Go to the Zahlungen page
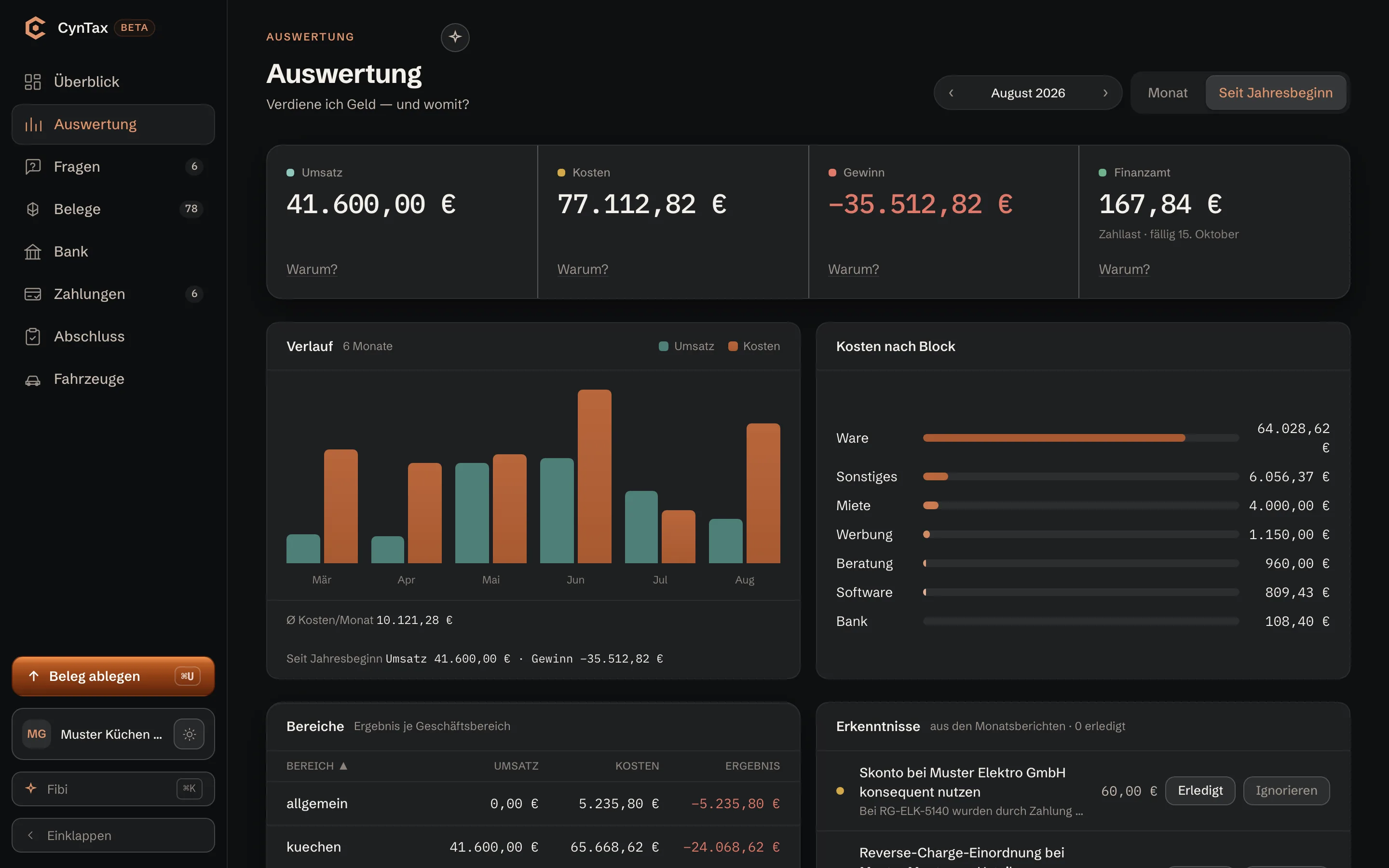The image size is (1389, 868). coord(113,294)
